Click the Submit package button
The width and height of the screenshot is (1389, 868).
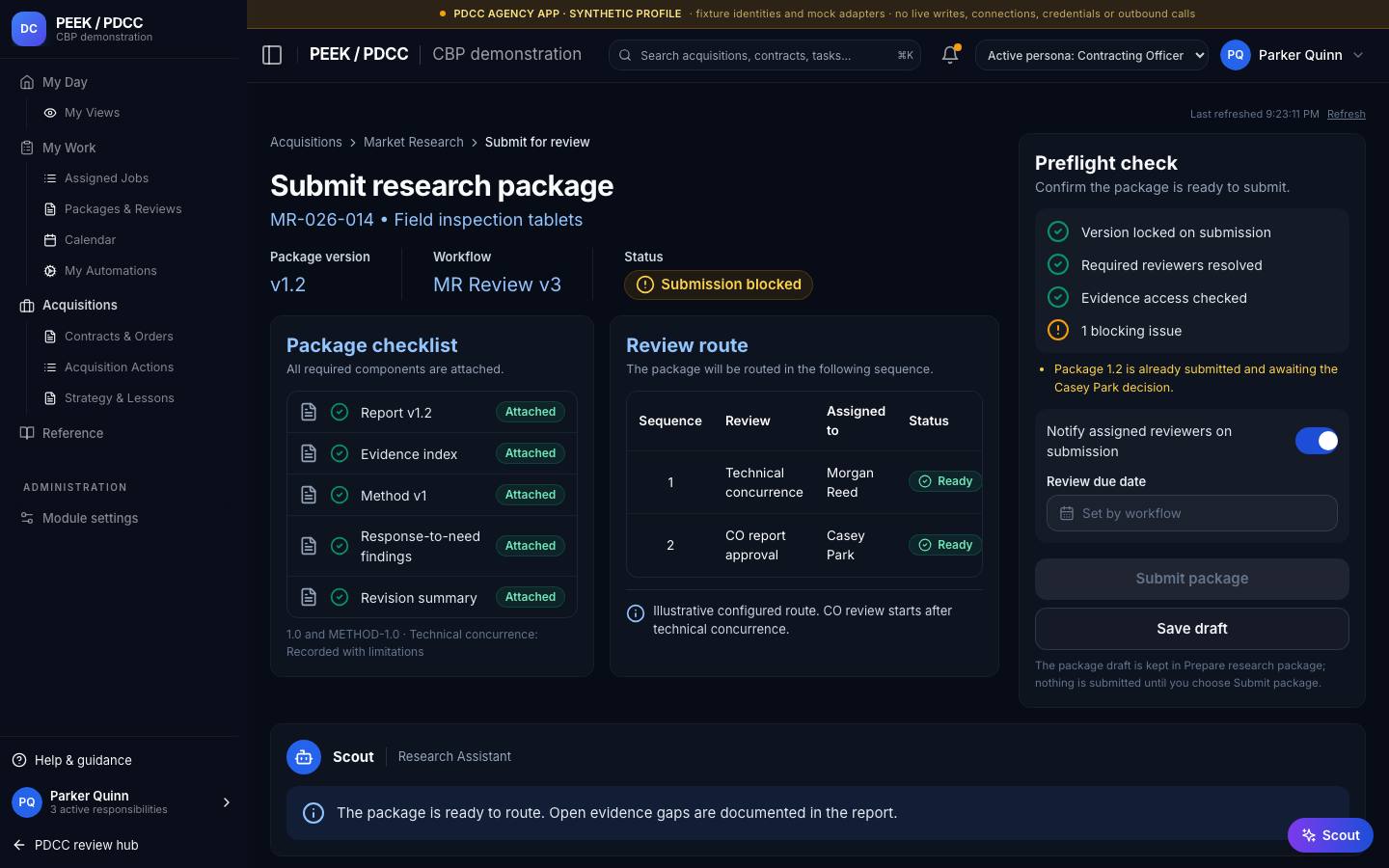[x=1192, y=579]
